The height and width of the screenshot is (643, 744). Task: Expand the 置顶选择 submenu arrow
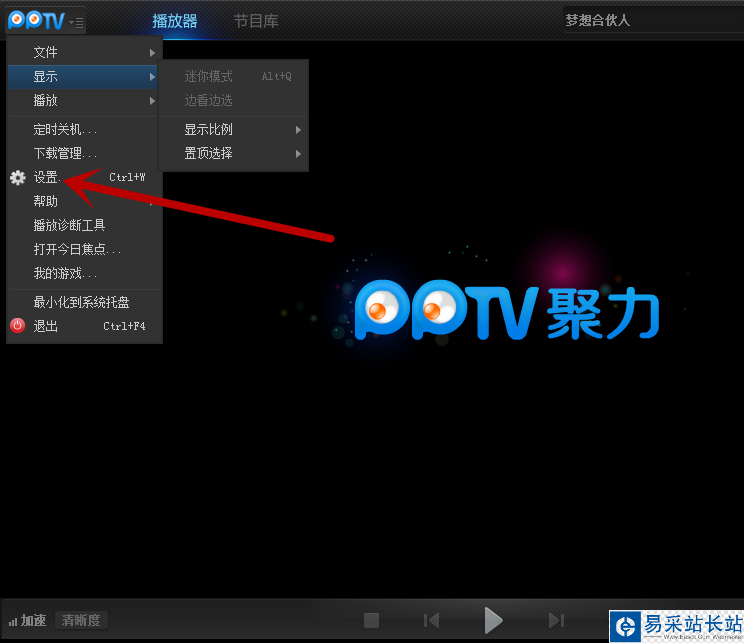(x=298, y=154)
